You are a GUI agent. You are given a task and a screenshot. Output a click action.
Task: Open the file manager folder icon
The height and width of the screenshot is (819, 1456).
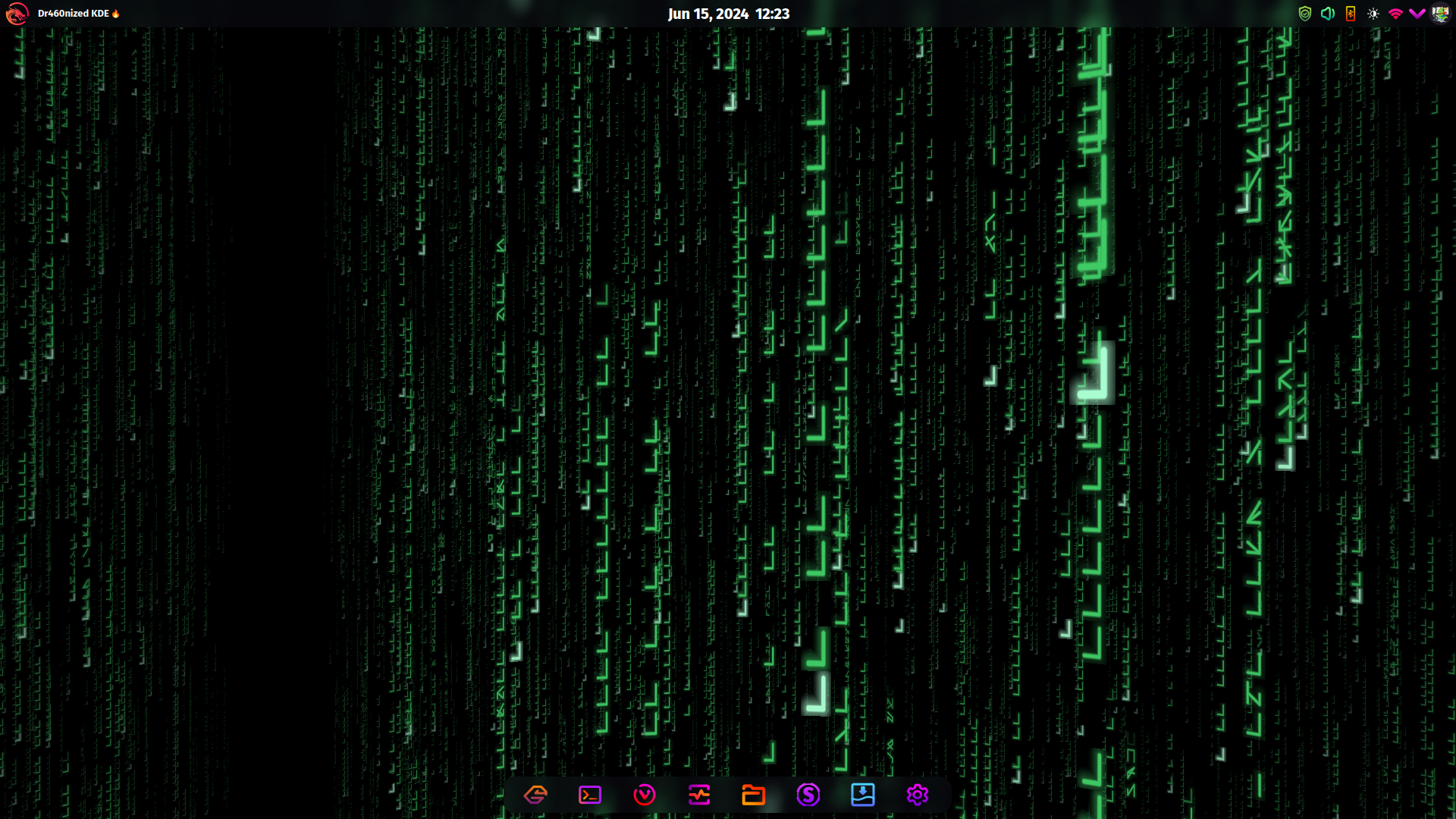pyautogui.click(x=753, y=795)
